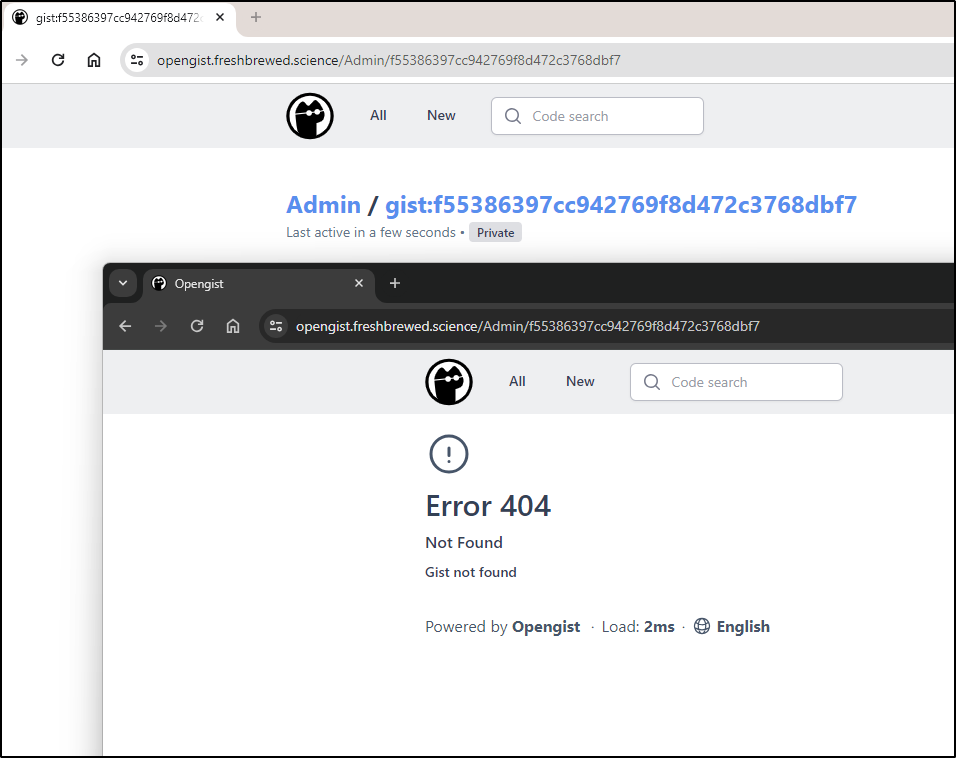Switch language via the English selector
Viewport: 956px width, 758px height.
click(743, 626)
